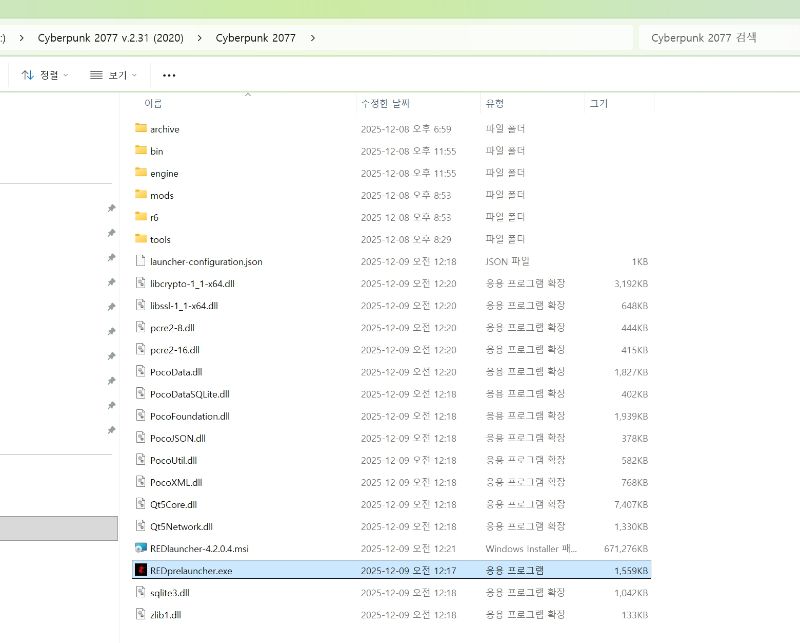Expand chevron after Cyberpunk 2077 breadcrumb
Screen dimensions: 800x643
(313, 38)
